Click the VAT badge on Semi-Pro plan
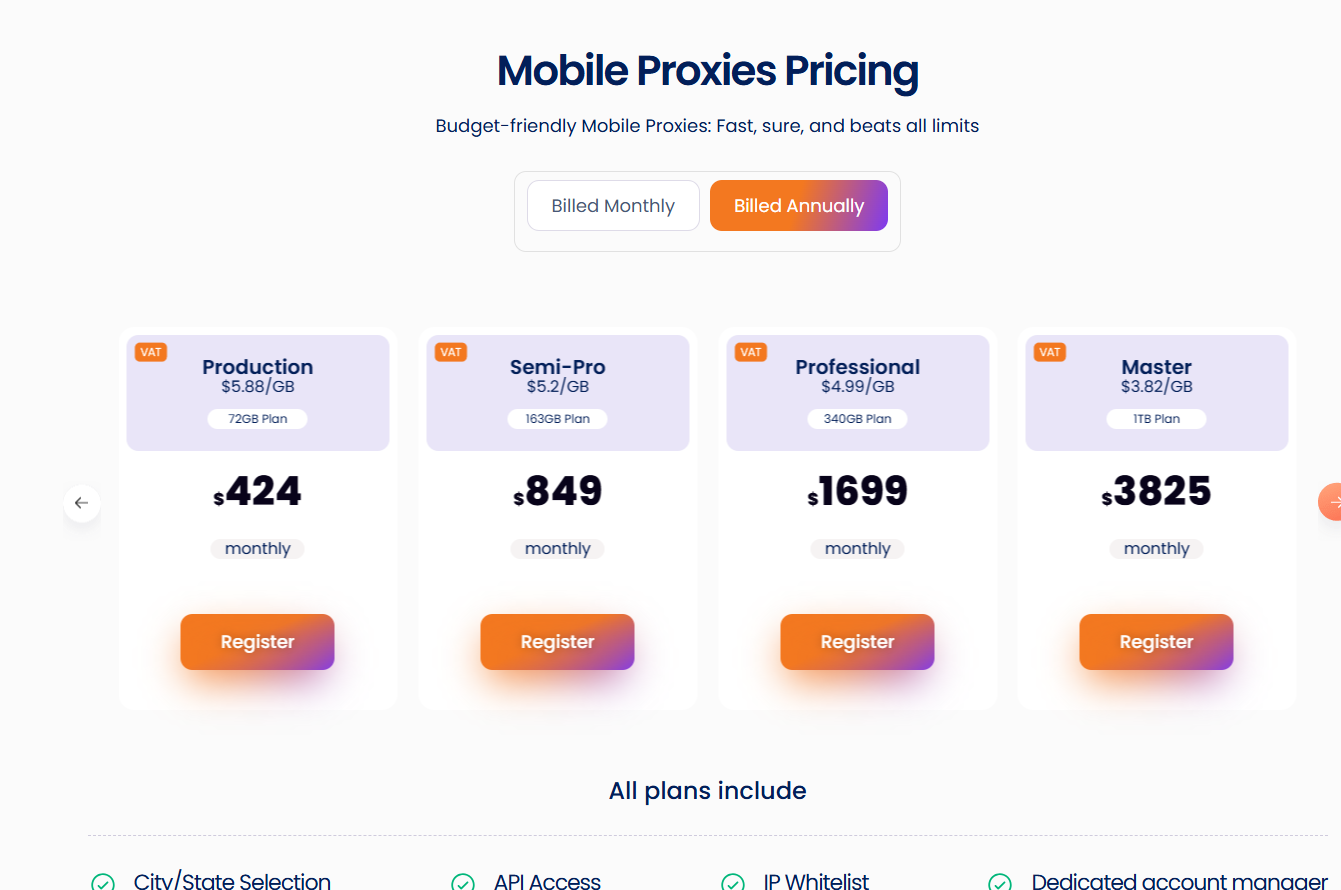The image size is (1341, 890). click(451, 352)
